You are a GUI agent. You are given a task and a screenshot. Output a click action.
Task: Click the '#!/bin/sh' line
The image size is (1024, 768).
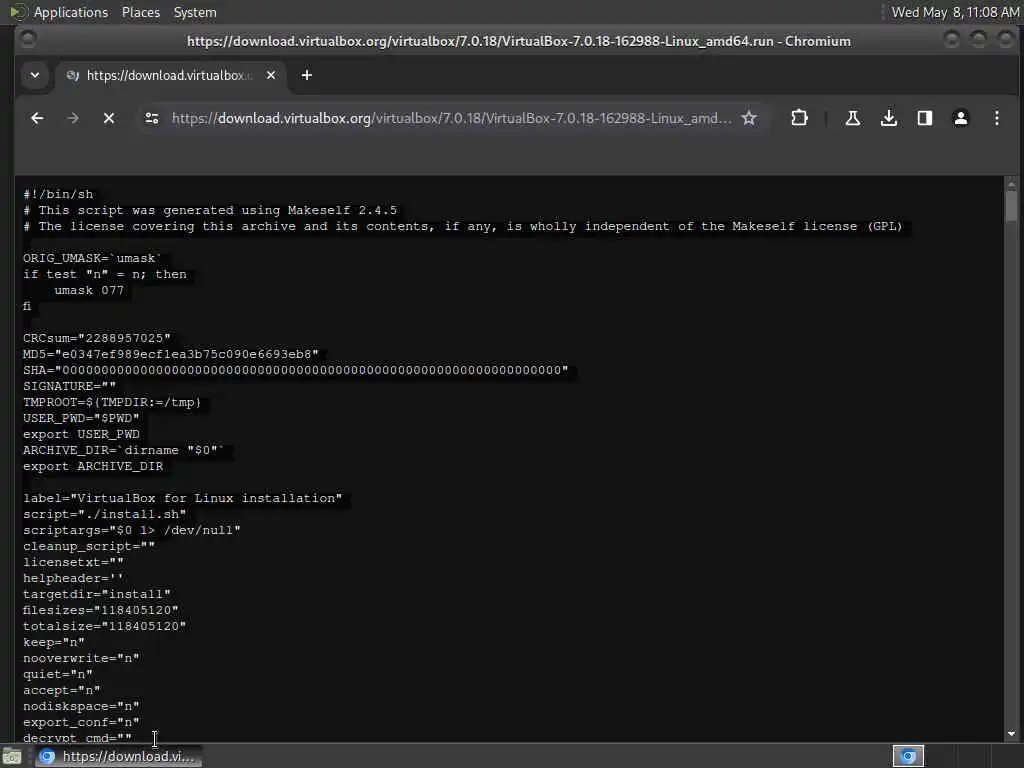click(58, 195)
